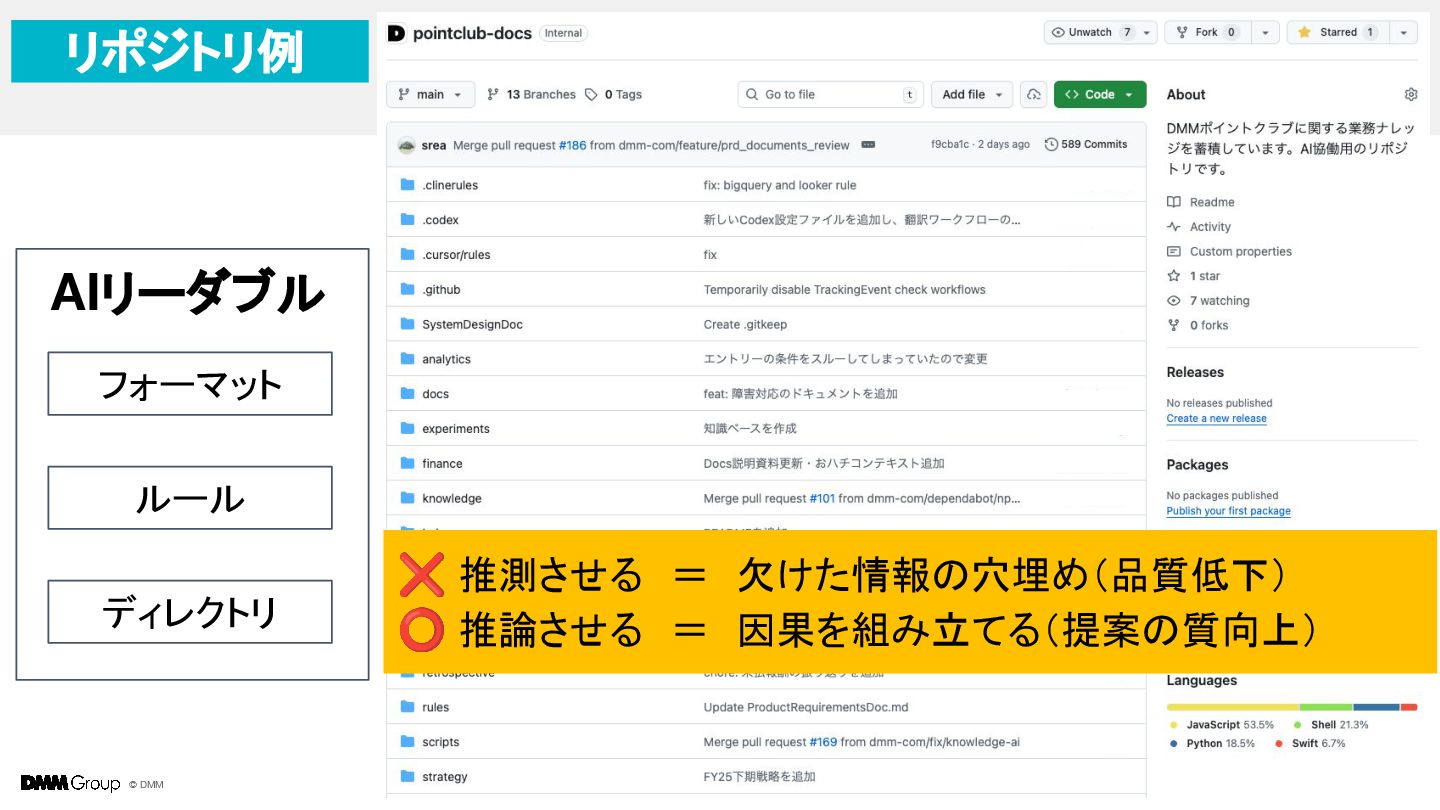Viewport: 1440px width, 810px height.
Task: Open repository About settings gear
Action: click(x=1411, y=94)
